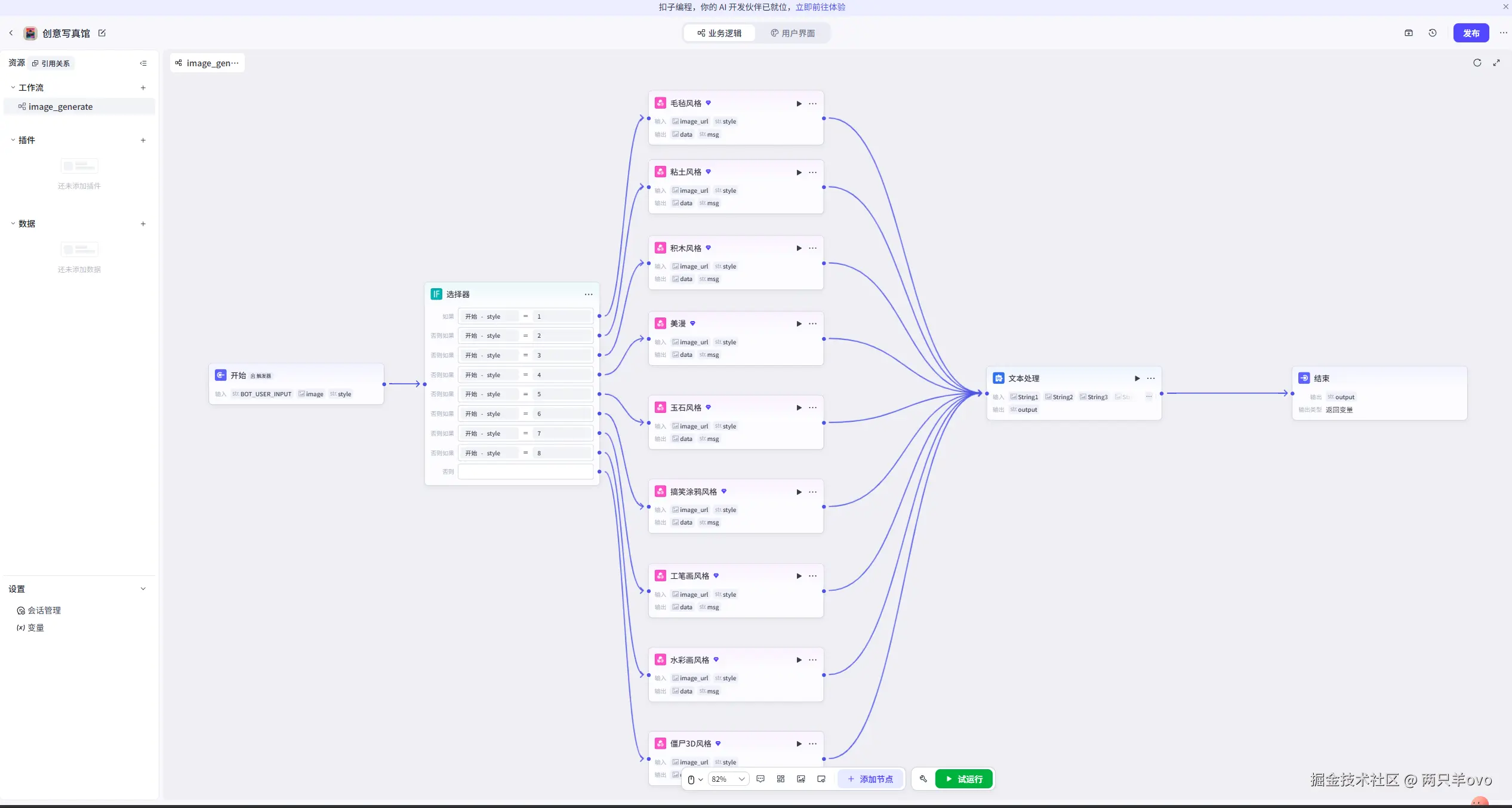
Task: Click the 试运行 test run button
Action: 963,779
